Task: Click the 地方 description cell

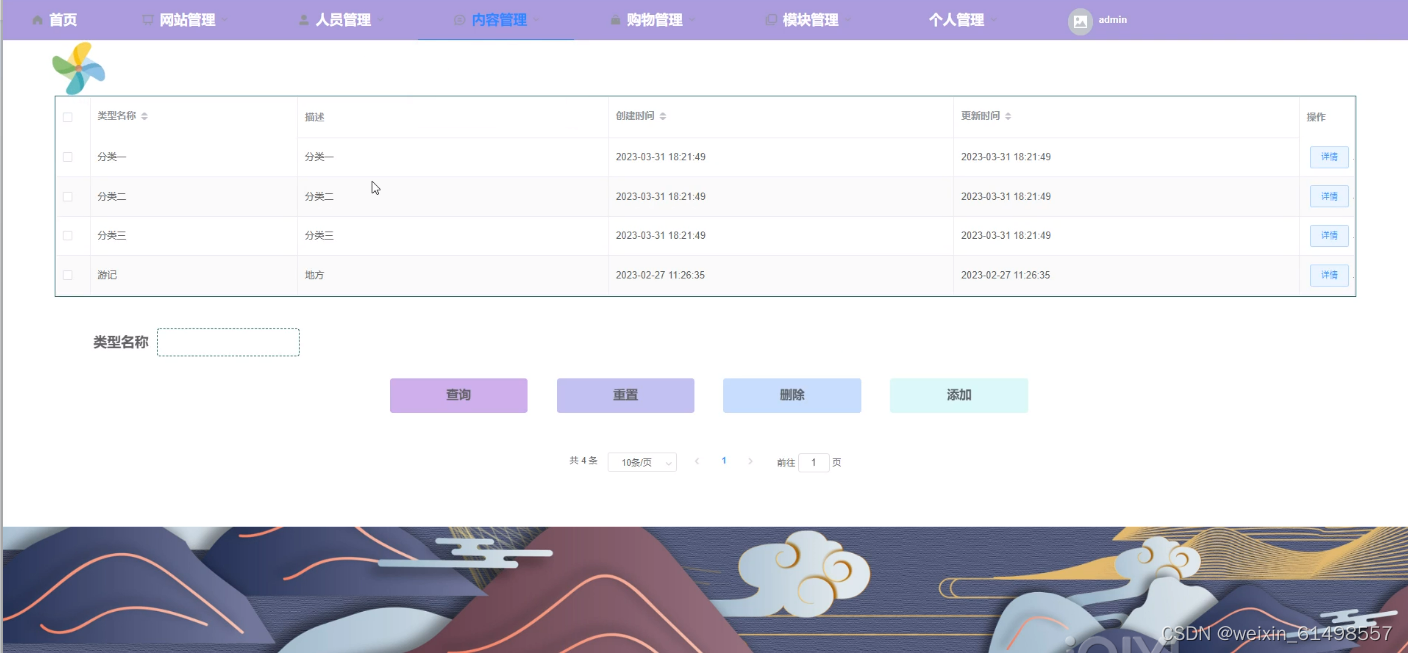Action: [x=315, y=275]
